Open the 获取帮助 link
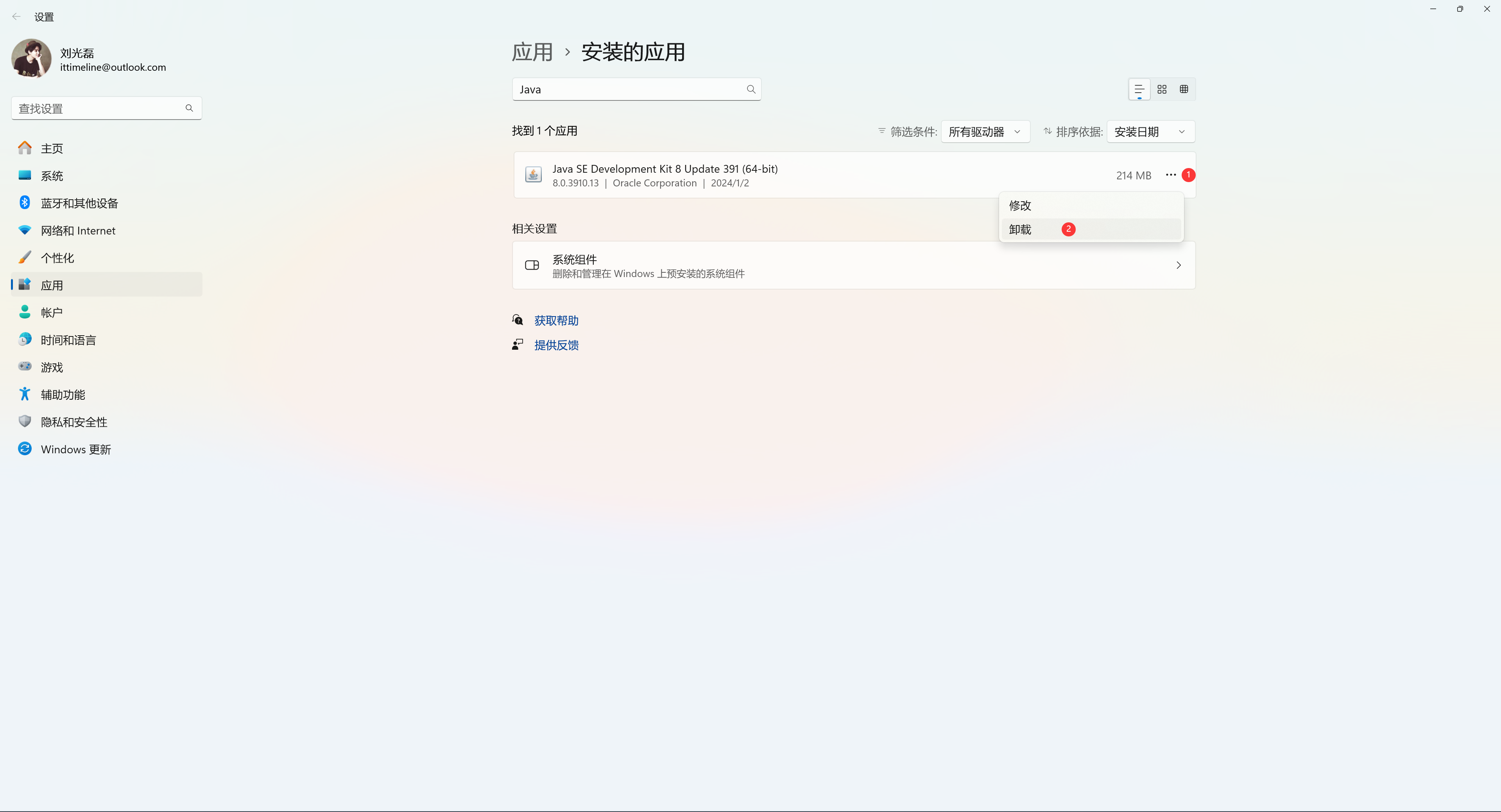This screenshot has width=1501, height=812. coord(557,320)
